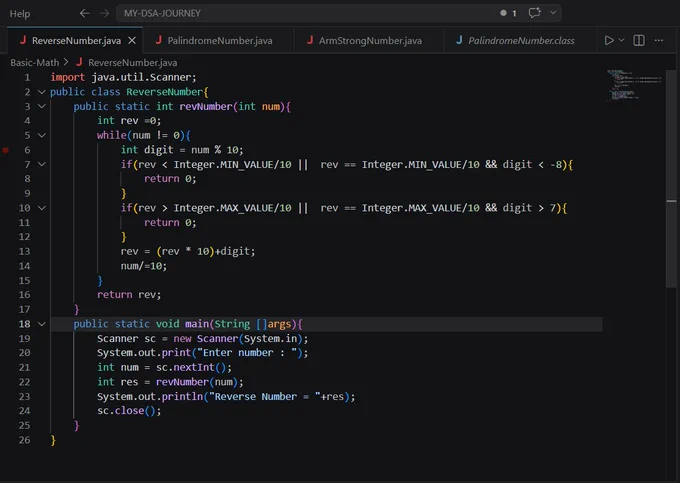Collapse the MAX_VALUE if fold at line 10

click(42, 208)
